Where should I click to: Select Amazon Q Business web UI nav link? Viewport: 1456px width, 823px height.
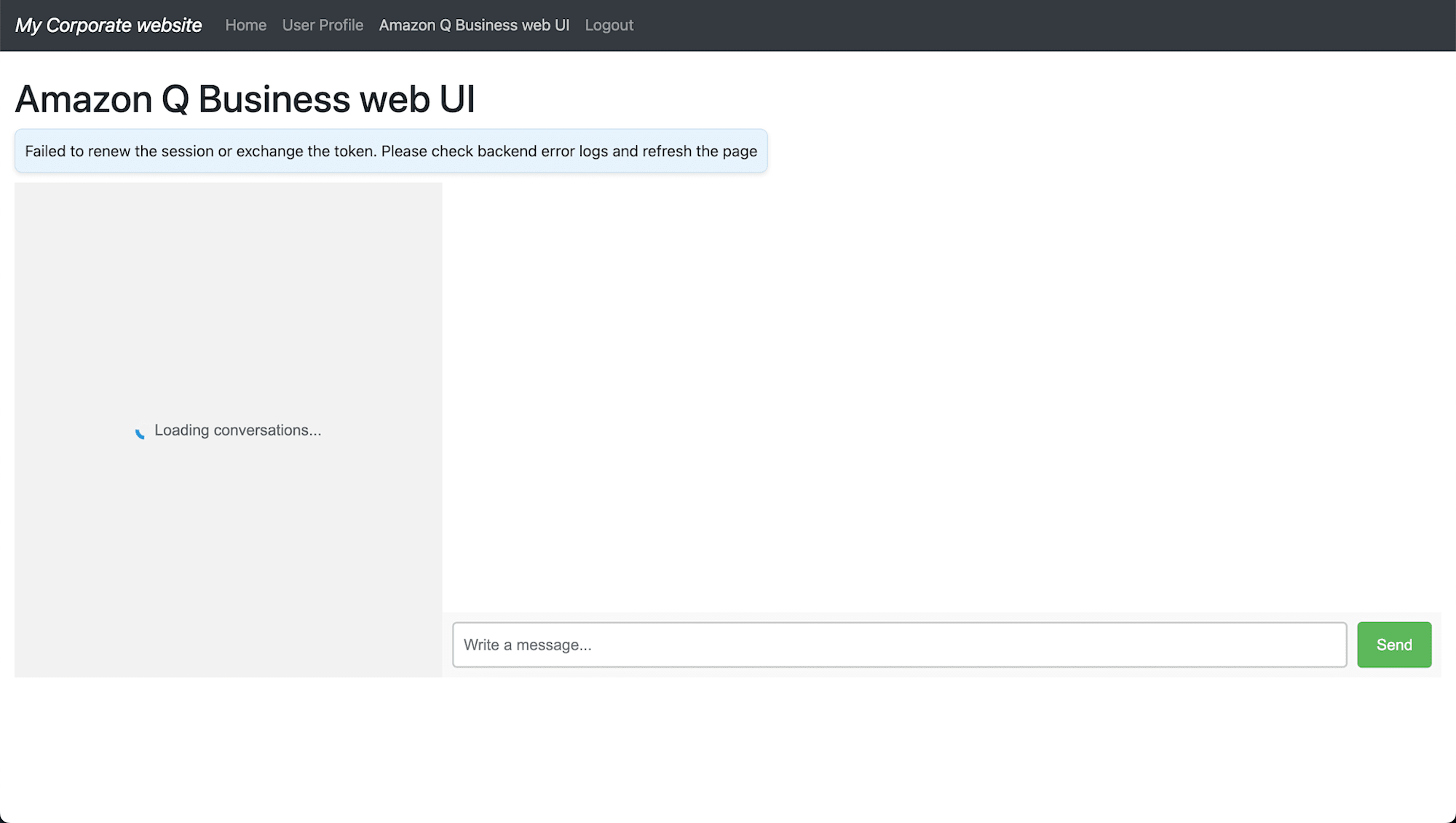[x=474, y=25]
